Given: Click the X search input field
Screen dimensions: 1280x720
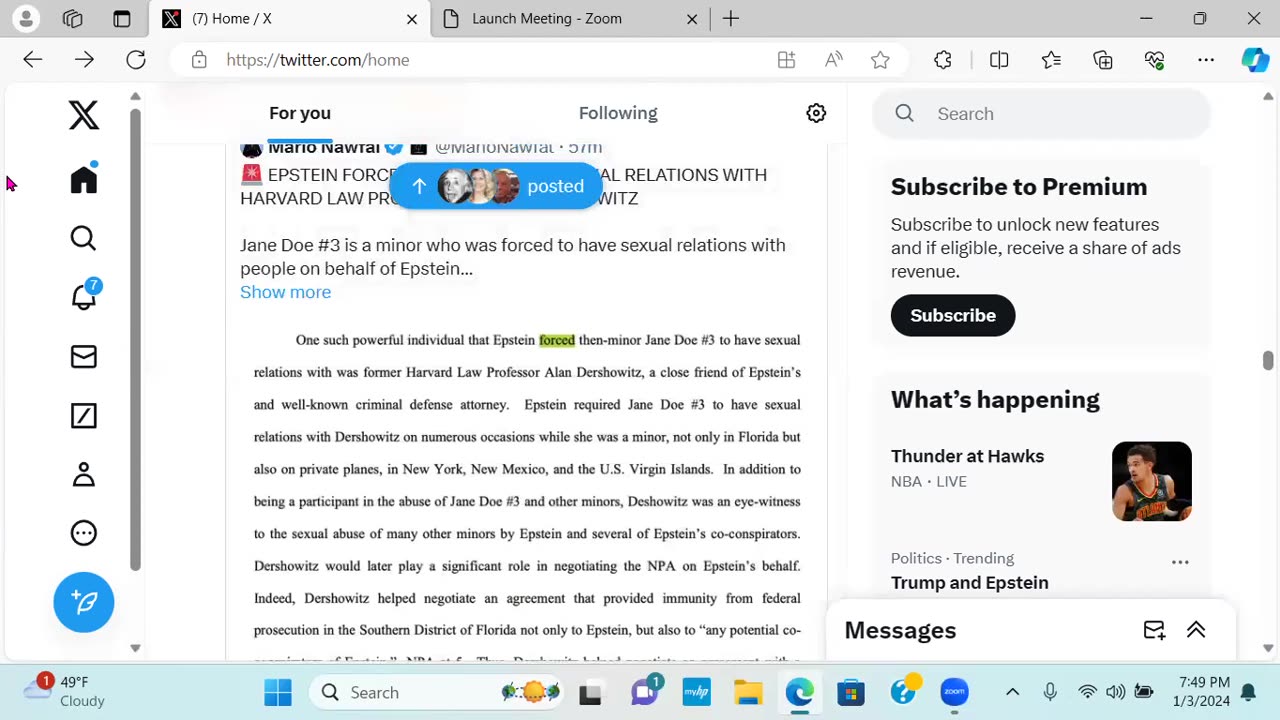Looking at the screenshot, I should (1041, 114).
